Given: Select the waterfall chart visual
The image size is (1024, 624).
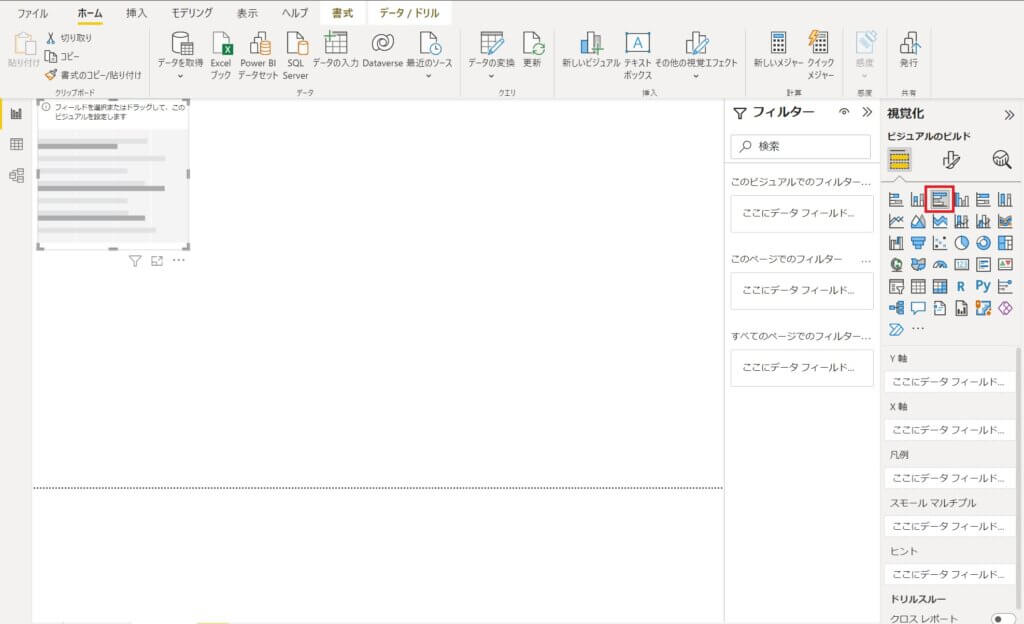Looking at the screenshot, I should [896, 243].
